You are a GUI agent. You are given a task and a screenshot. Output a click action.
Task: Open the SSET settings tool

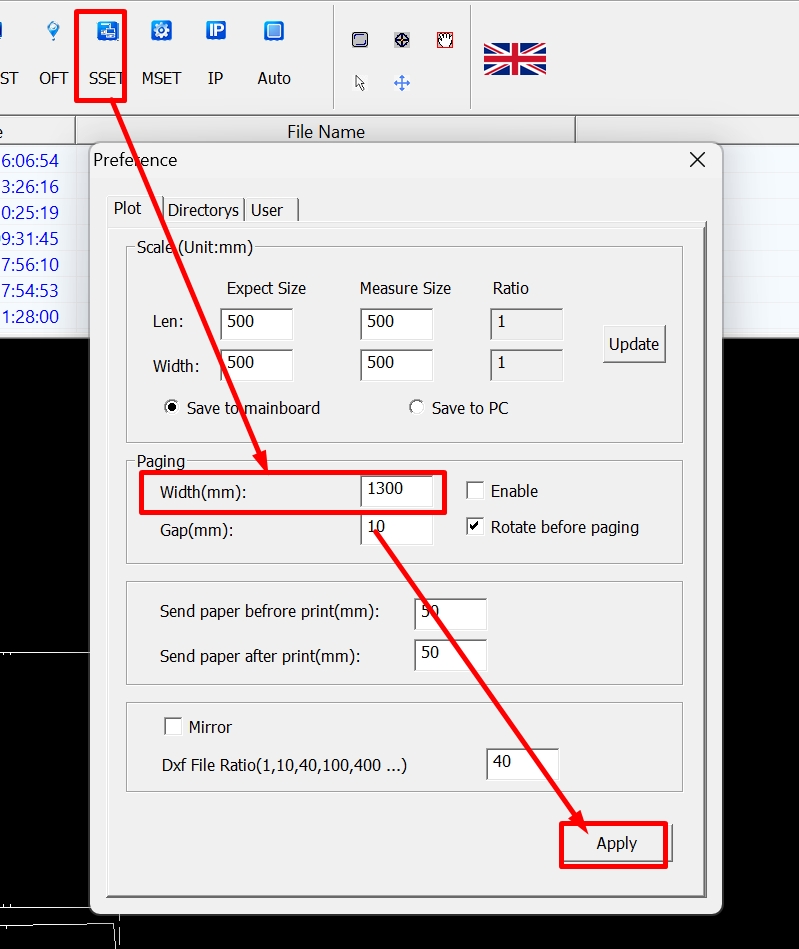(106, 50)
